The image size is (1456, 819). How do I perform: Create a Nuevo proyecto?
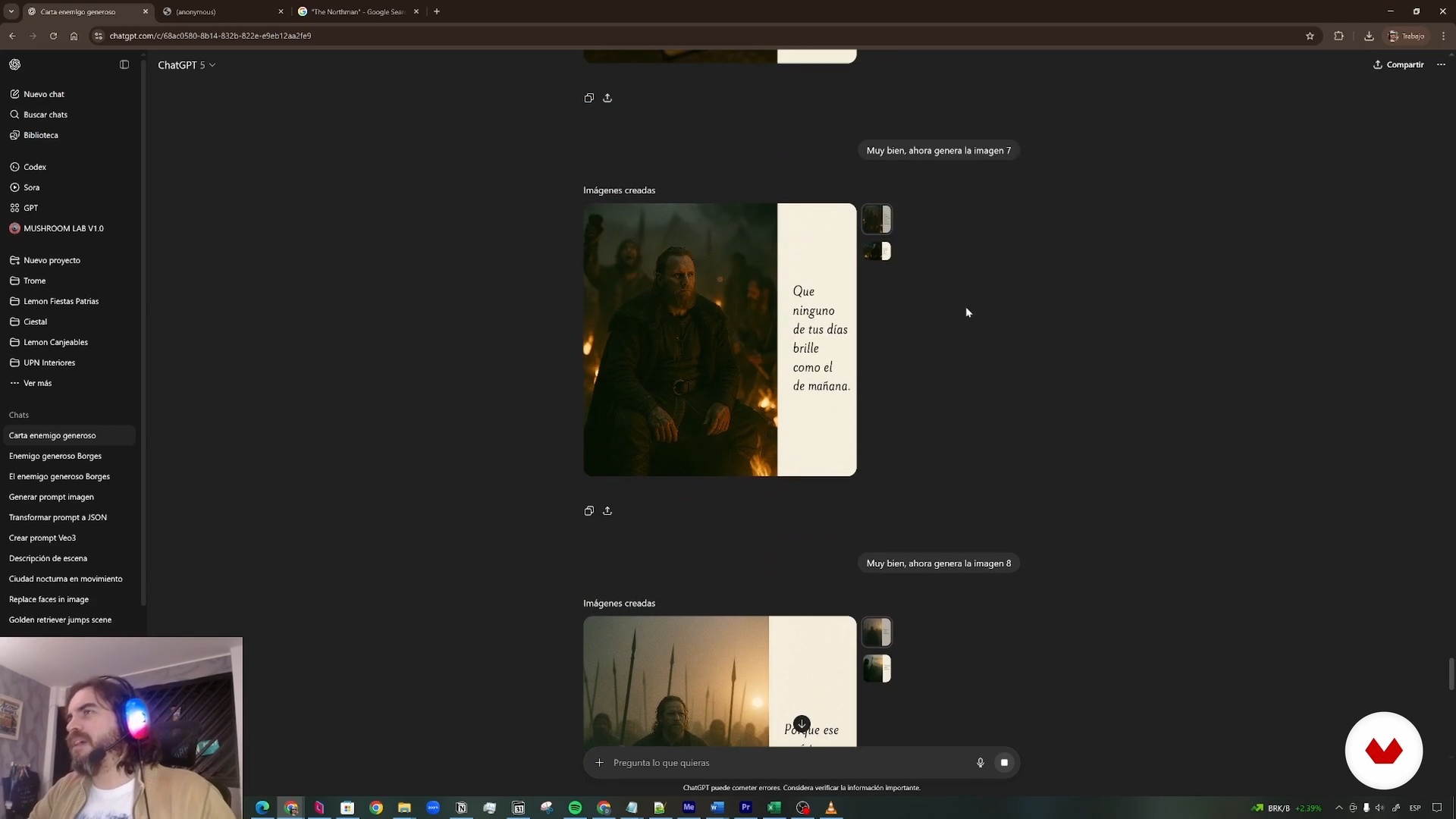click(x=52, y=260)
